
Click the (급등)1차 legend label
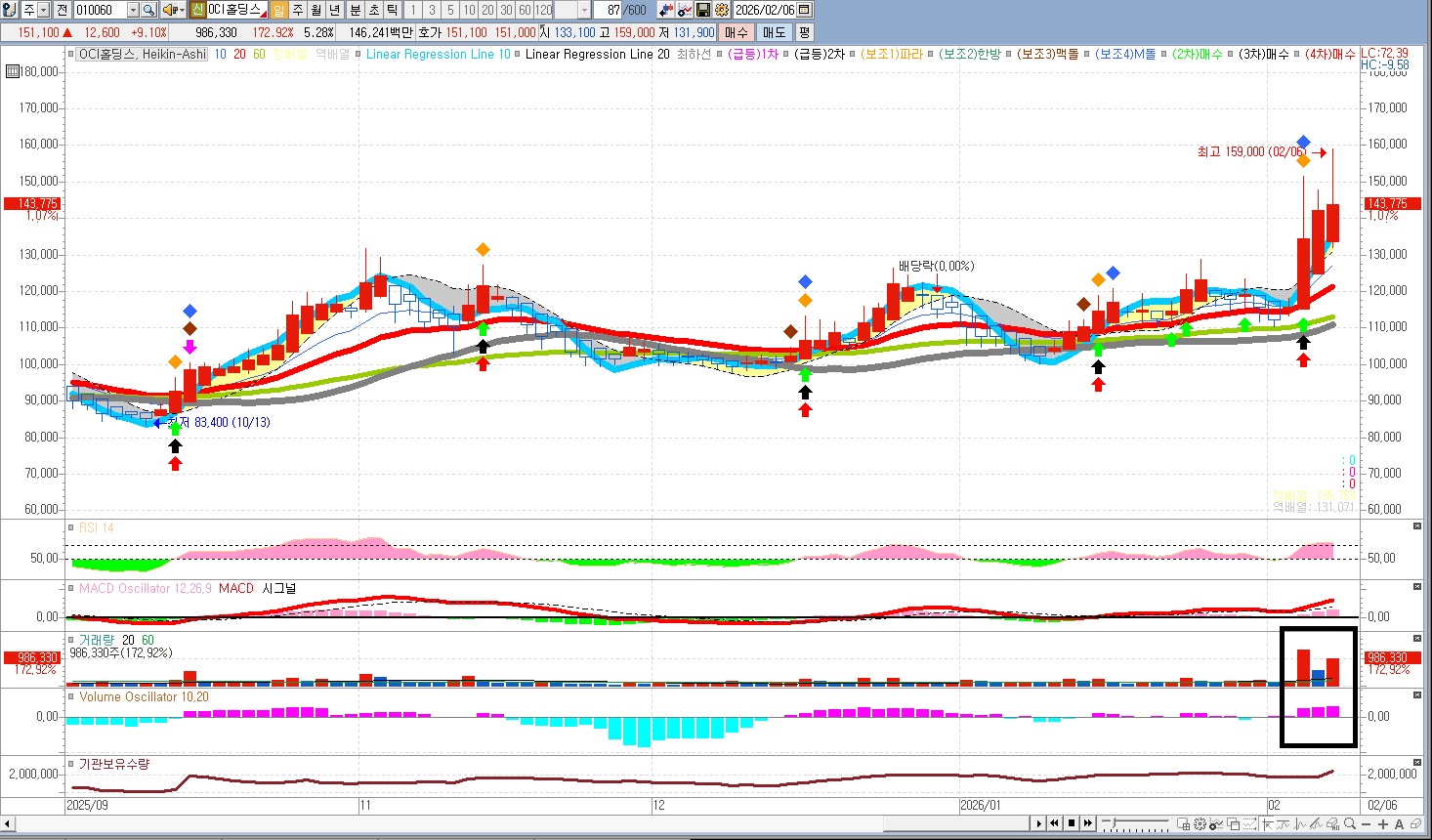click(753, 54)
